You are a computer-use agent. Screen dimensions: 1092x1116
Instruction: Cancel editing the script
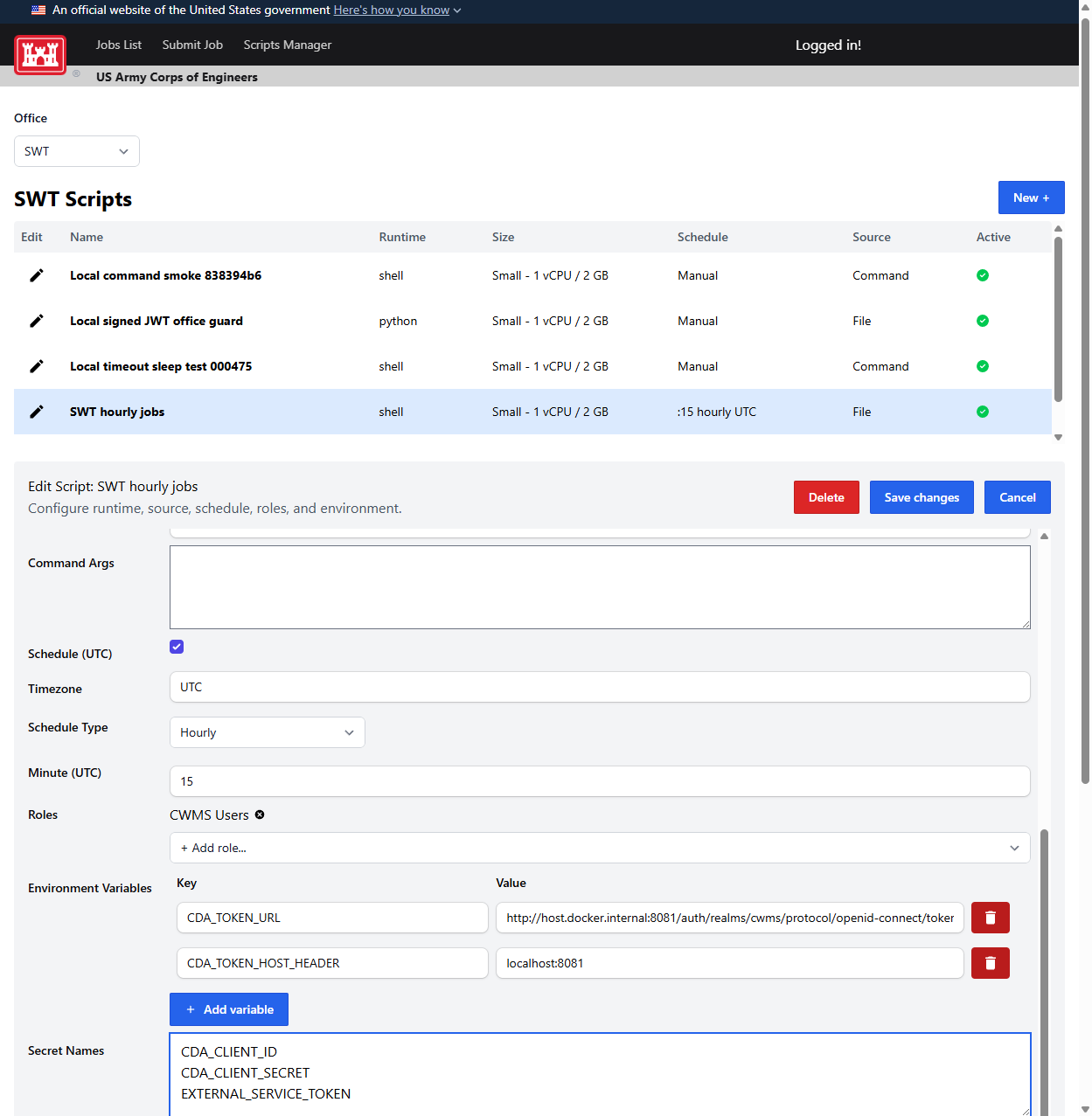pyautogui.click(x=1018, y=497)
